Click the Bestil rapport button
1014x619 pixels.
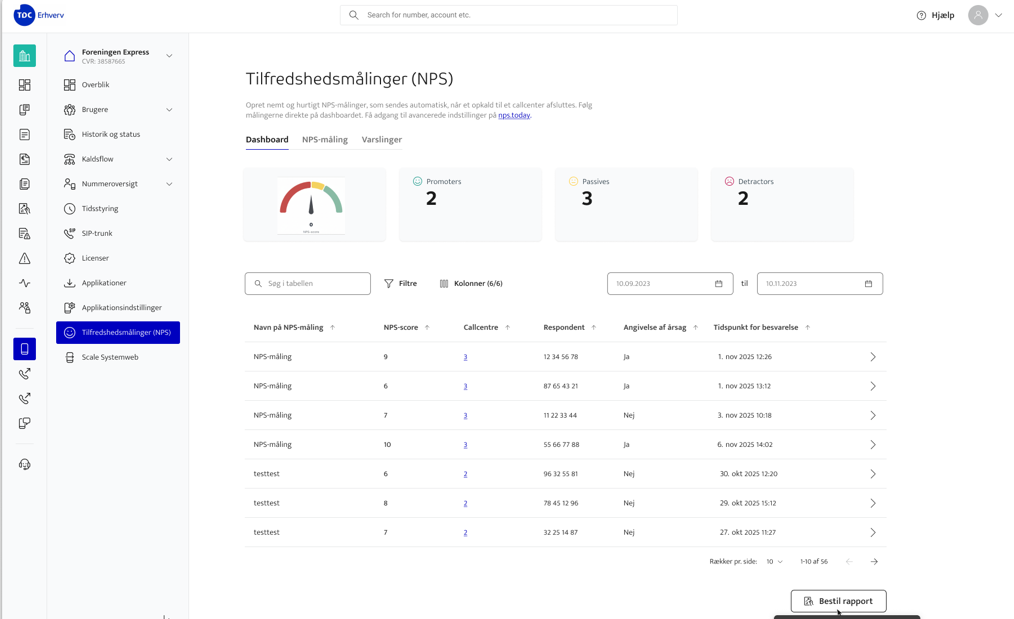(x=838, y=601)
